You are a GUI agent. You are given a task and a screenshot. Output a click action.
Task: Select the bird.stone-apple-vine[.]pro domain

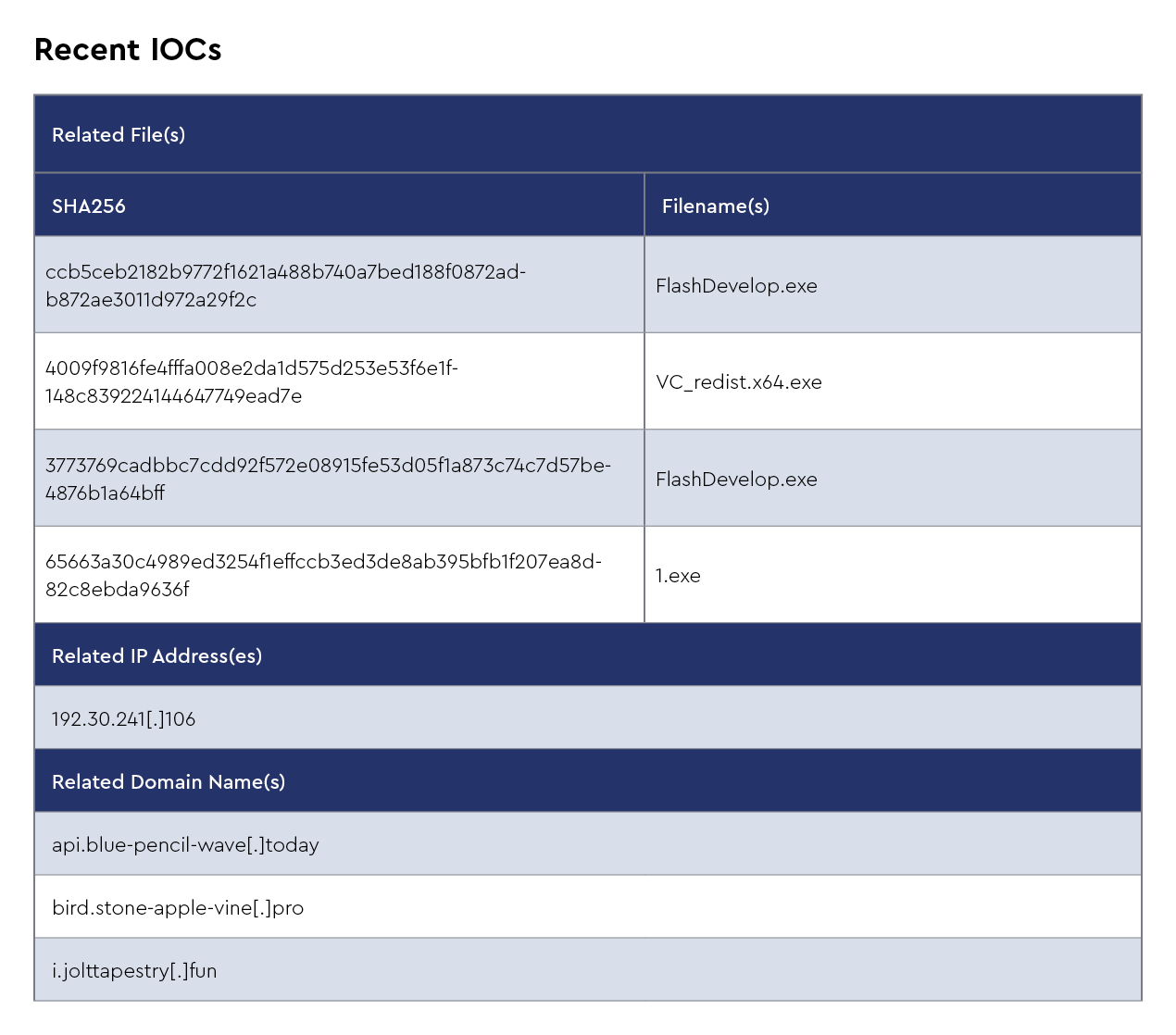pyautogui.click(x=178, y=908)
